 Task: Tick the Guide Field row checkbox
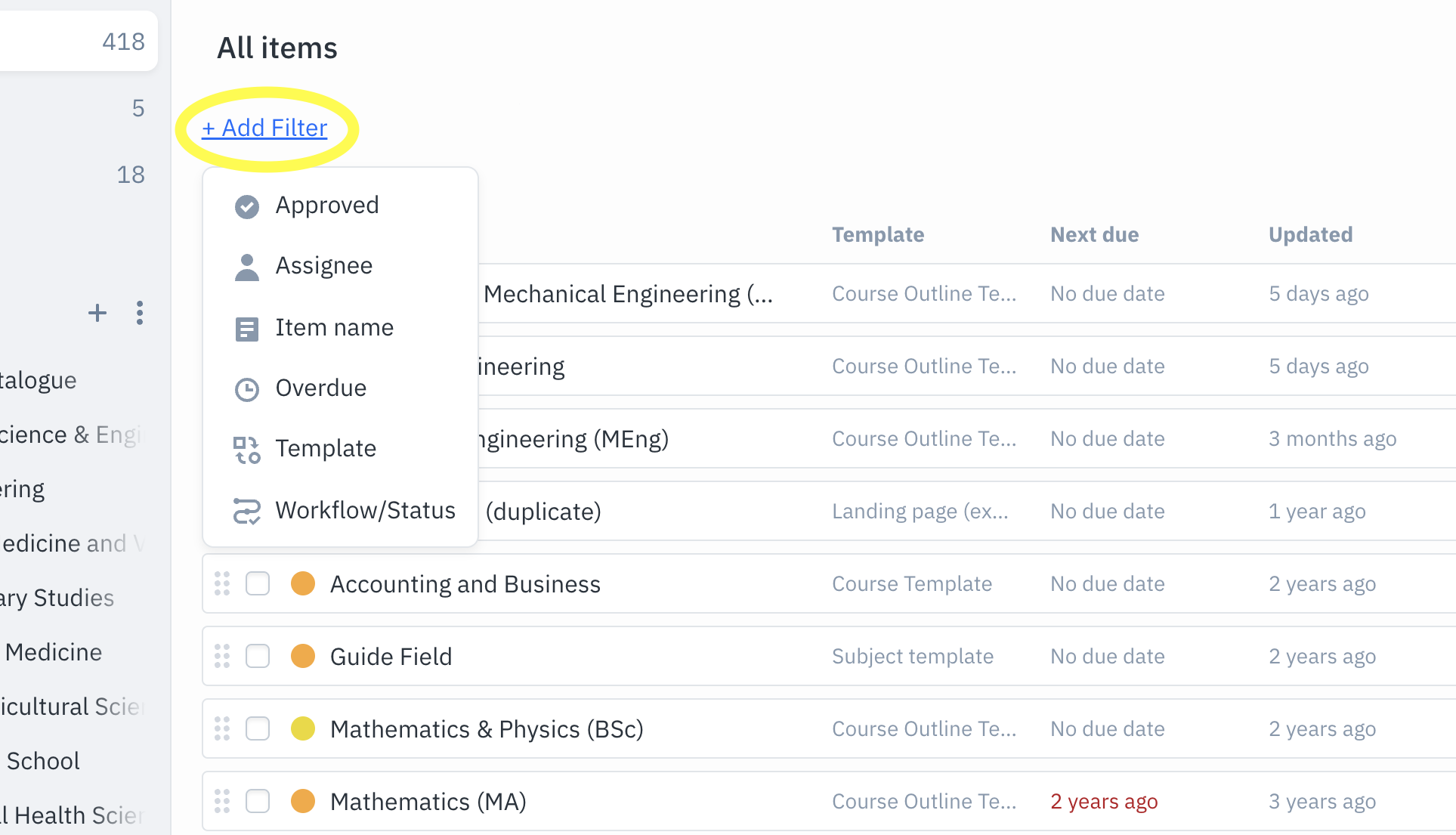[x=257, y=656]
